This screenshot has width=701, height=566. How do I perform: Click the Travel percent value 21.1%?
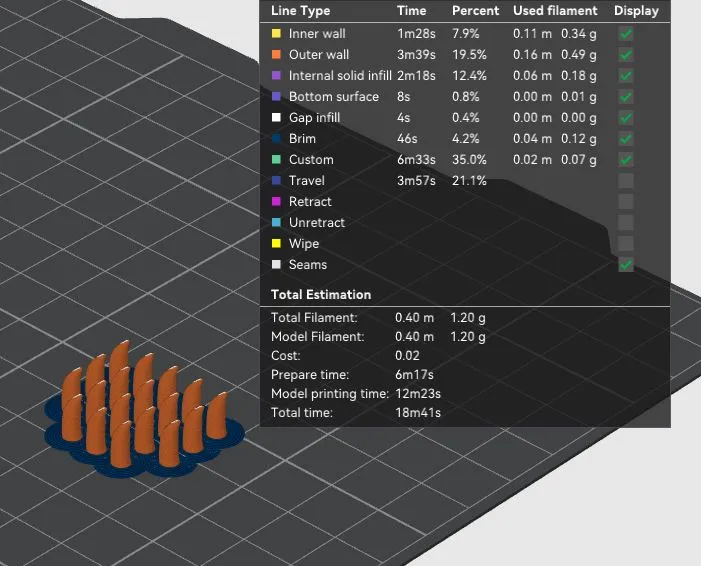469,181
